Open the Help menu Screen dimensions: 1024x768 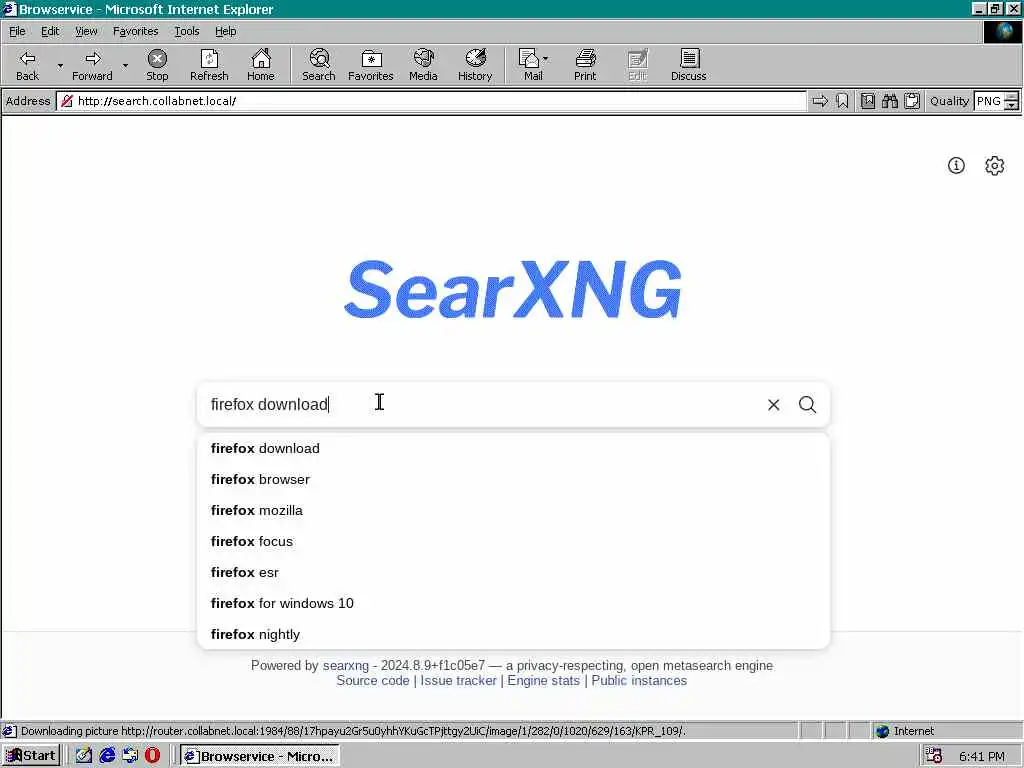(x=225, y=31)
